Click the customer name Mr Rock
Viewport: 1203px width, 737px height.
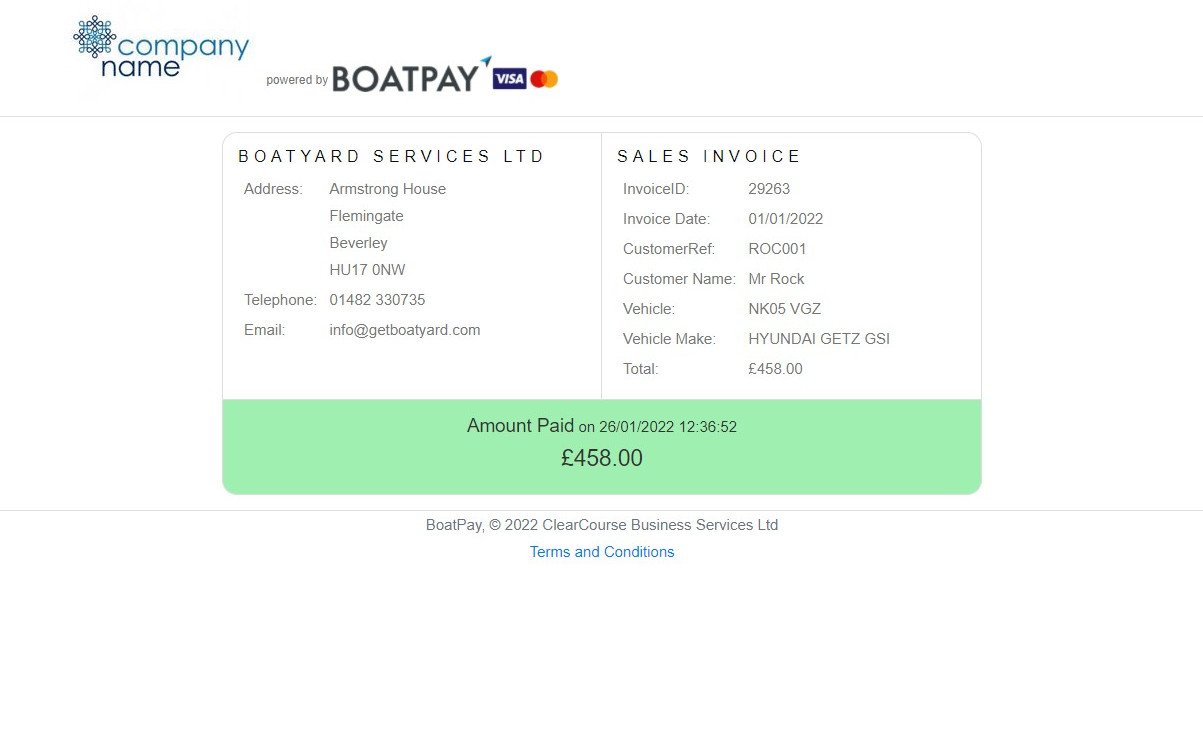click(776, 279)
